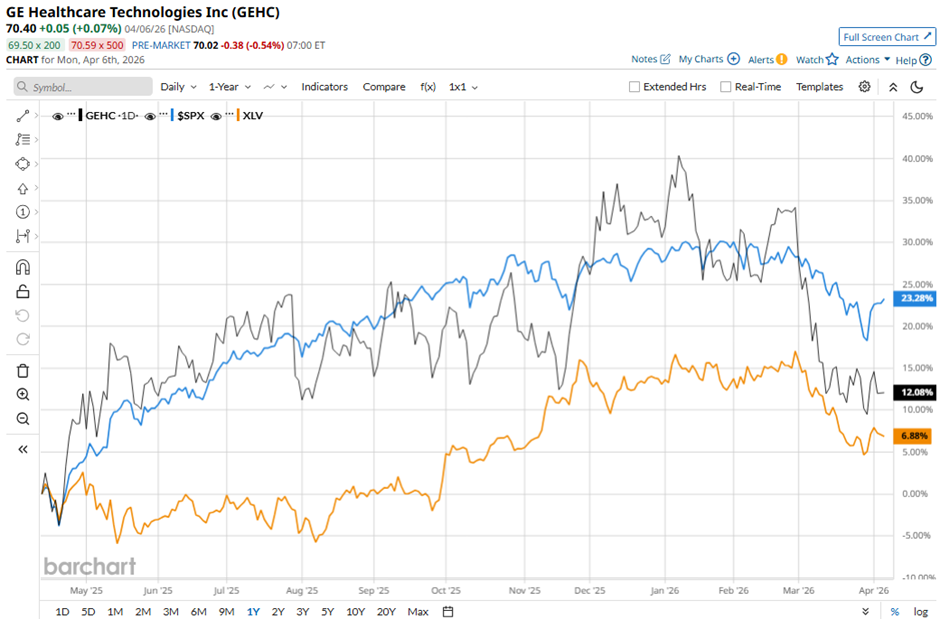The image size is (940, 619).
Task: Pick the measurement range tool
Action: (22, 236)
